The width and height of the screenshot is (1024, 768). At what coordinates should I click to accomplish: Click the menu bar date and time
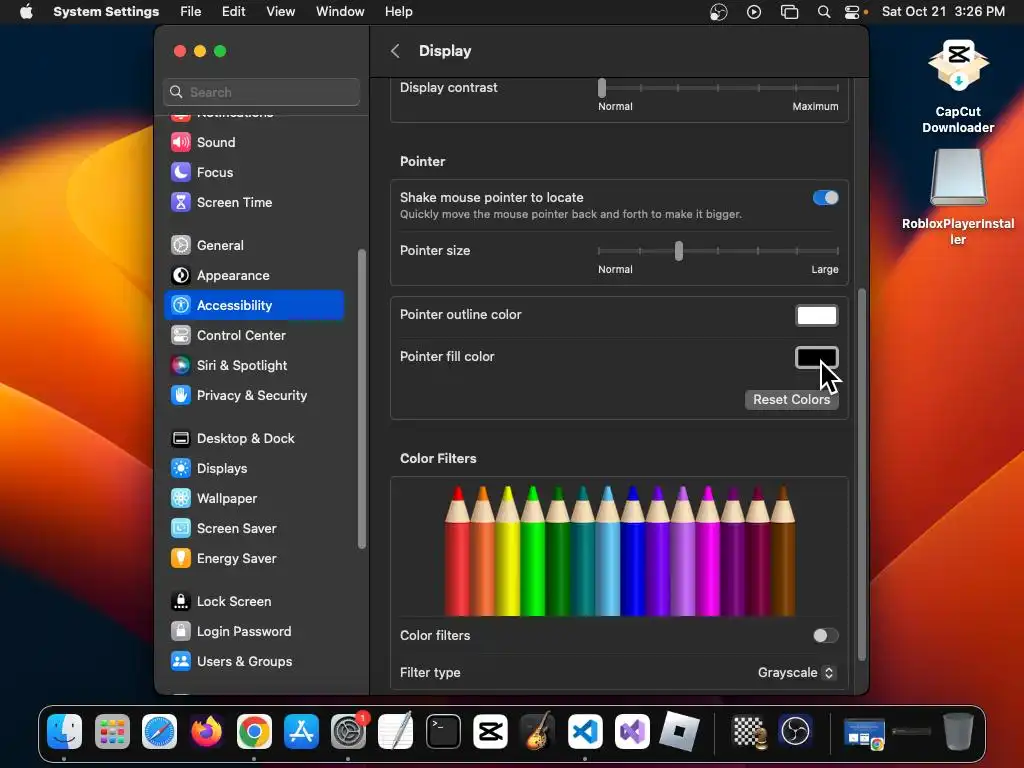point(943,12)
